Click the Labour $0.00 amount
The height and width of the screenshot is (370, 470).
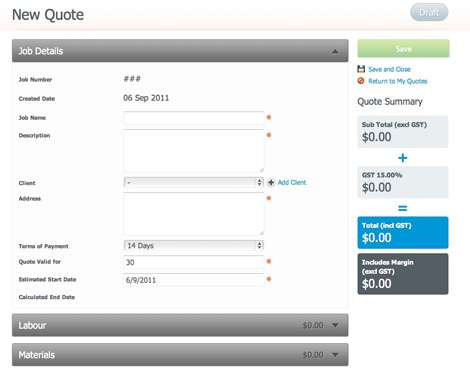click(x=313, y=325)
